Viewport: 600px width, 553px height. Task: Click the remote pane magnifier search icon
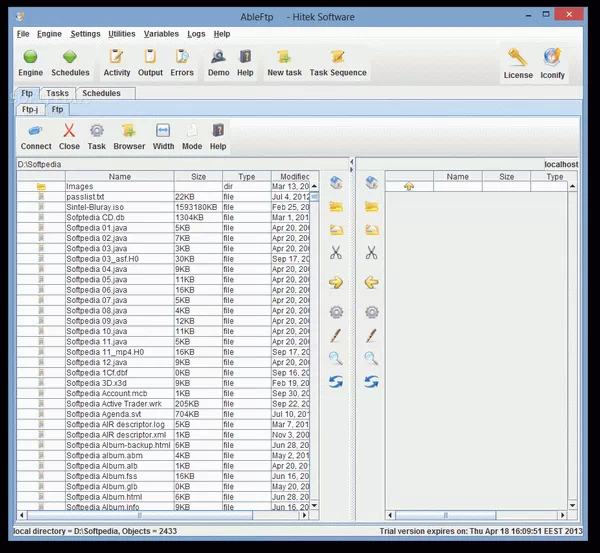pos(371,359)
